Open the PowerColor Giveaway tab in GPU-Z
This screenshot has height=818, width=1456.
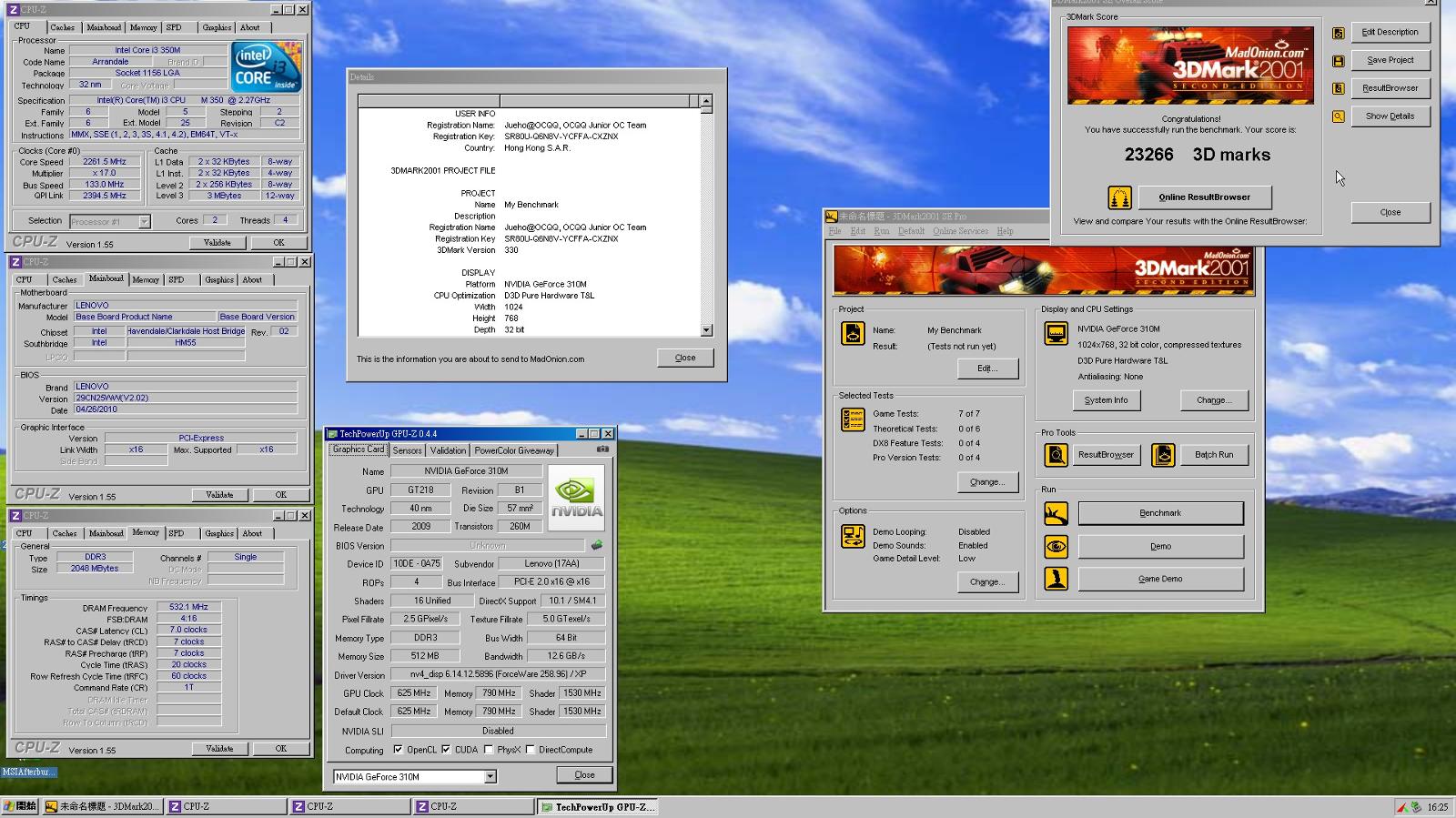click(514, 450)
